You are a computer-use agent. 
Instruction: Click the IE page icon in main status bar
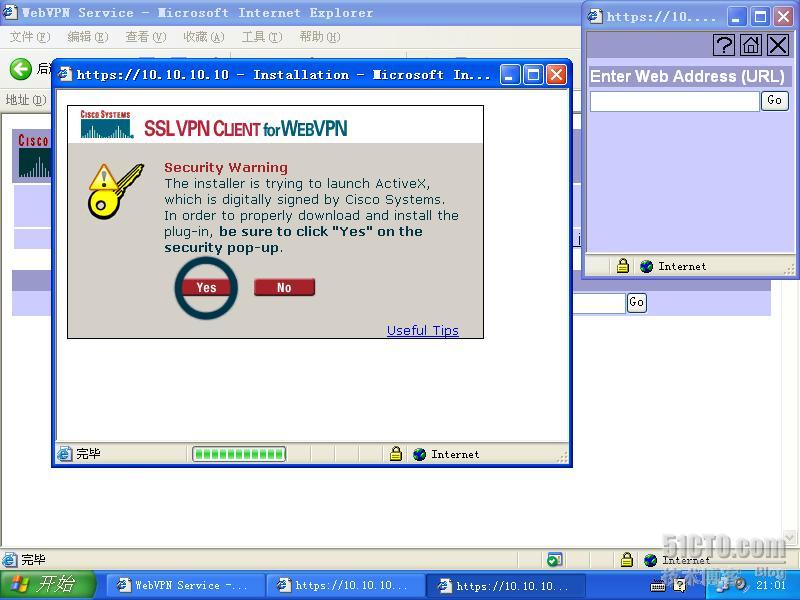click(10, 560)
